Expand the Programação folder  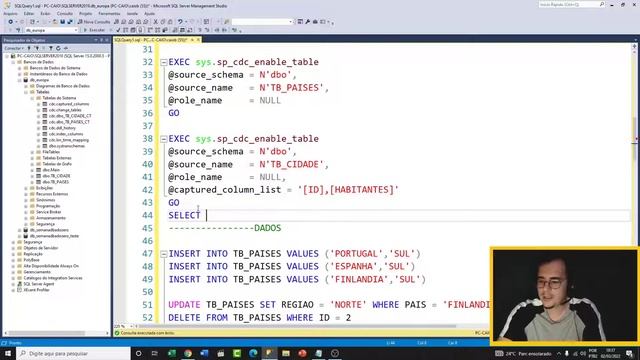(x=26, y=206)
